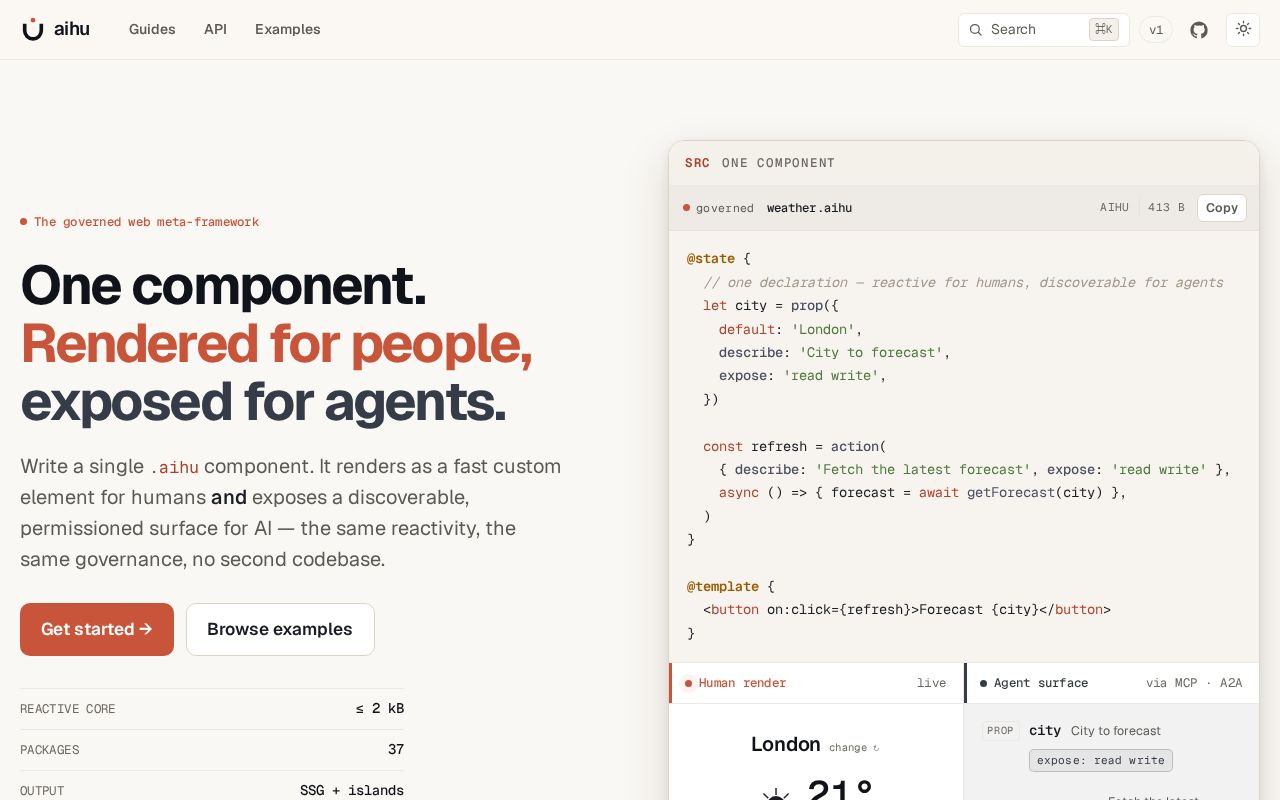The image size is (1280, 800).
Task: Click the 'expose: read write' badge
Action: (x=1101, y=760)
